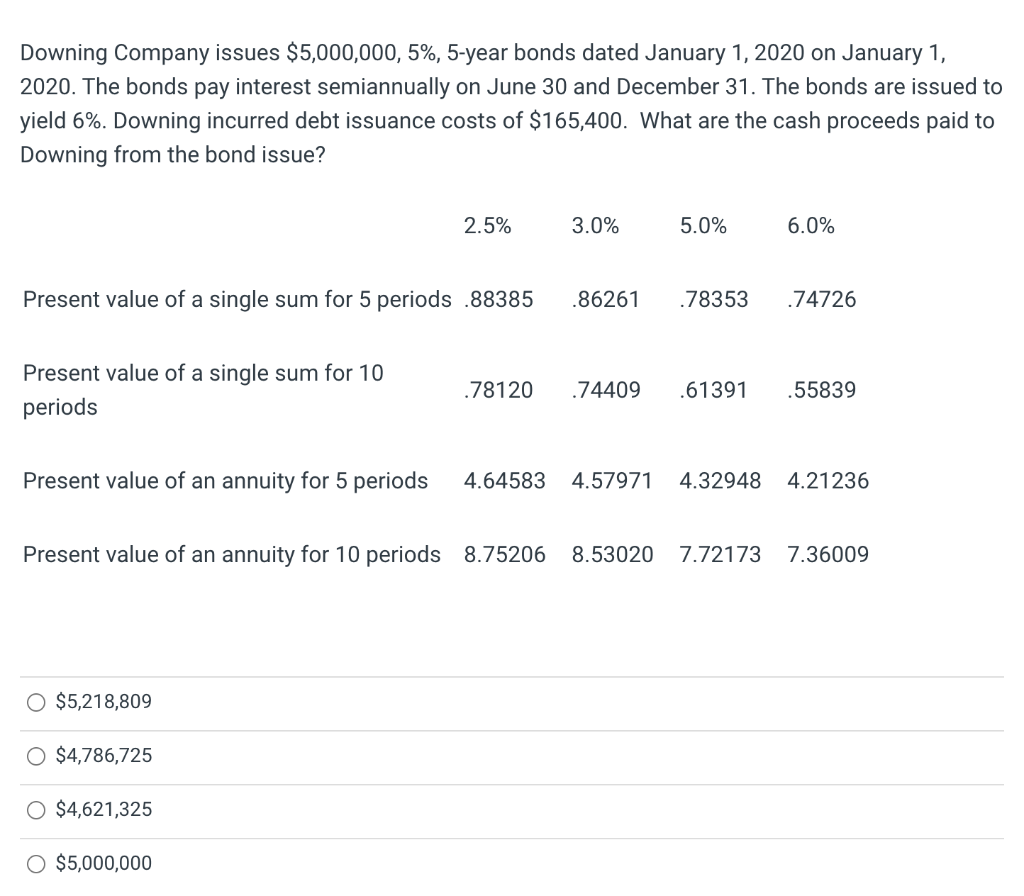Click the question text about Downing Company
The width and height of the screenshot is (1024, 896).
pyautogui.click(x=500, y=103)
